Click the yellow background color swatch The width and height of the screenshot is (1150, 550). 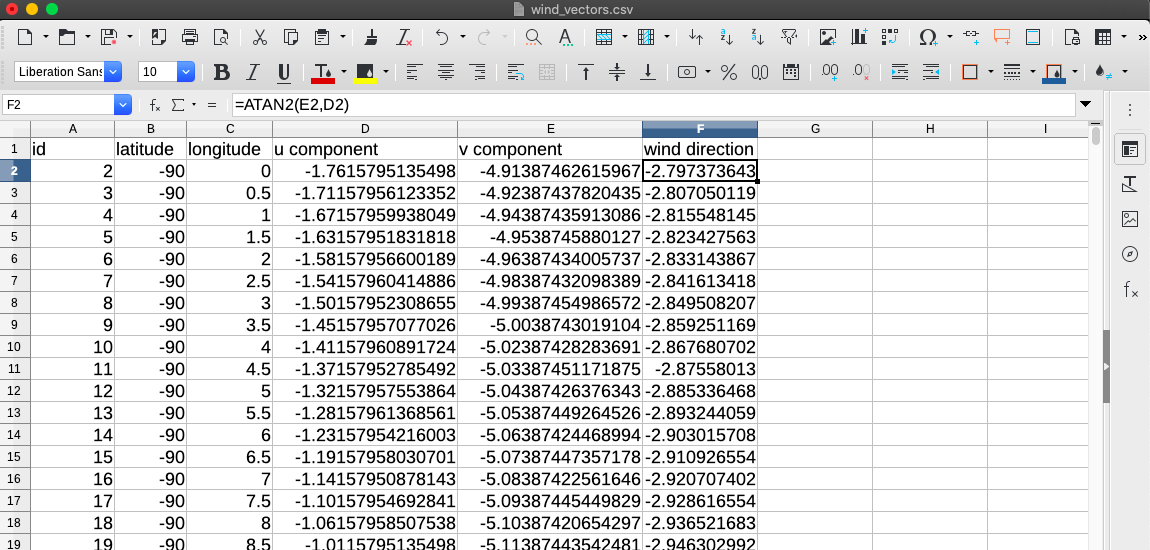click(x=365, y=72)
